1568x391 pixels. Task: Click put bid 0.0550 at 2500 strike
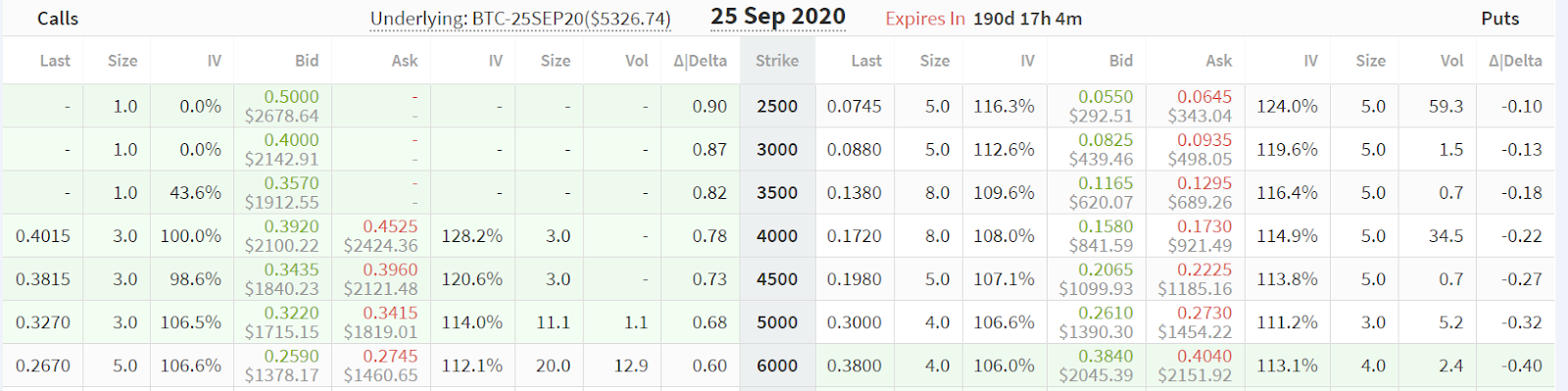coord(1105,97)
